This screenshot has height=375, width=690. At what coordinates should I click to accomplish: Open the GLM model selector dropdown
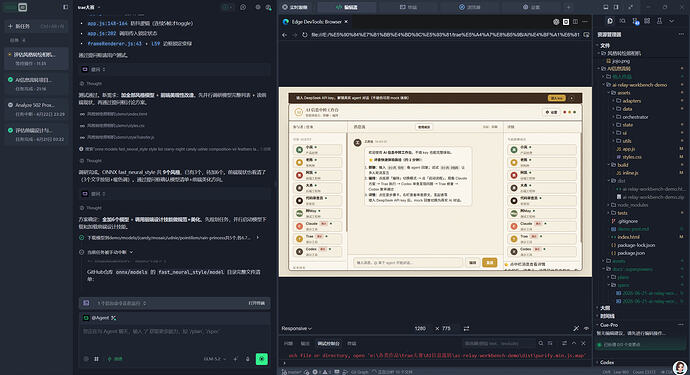click(215, 359)
